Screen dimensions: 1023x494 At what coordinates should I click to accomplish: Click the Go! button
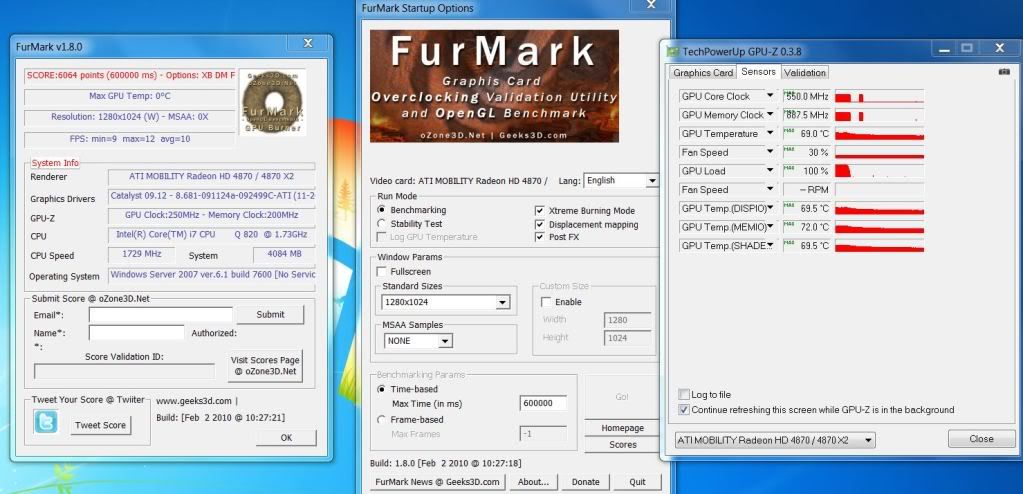(622, 397)
